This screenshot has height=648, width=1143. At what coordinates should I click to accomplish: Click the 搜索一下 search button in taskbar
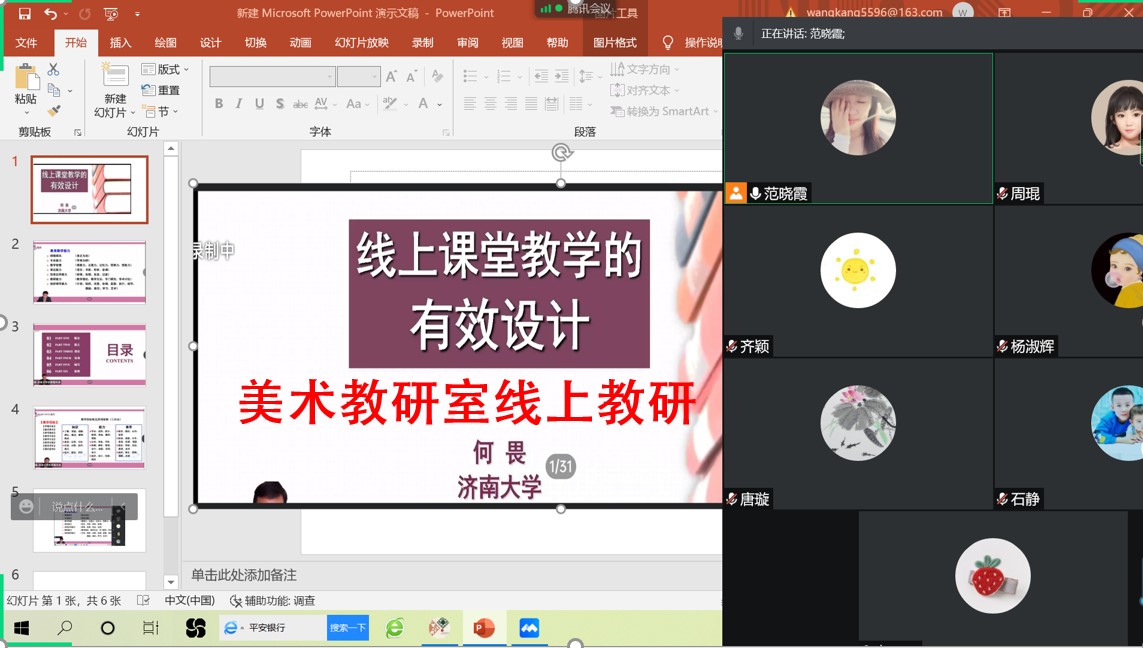(347, 628)
